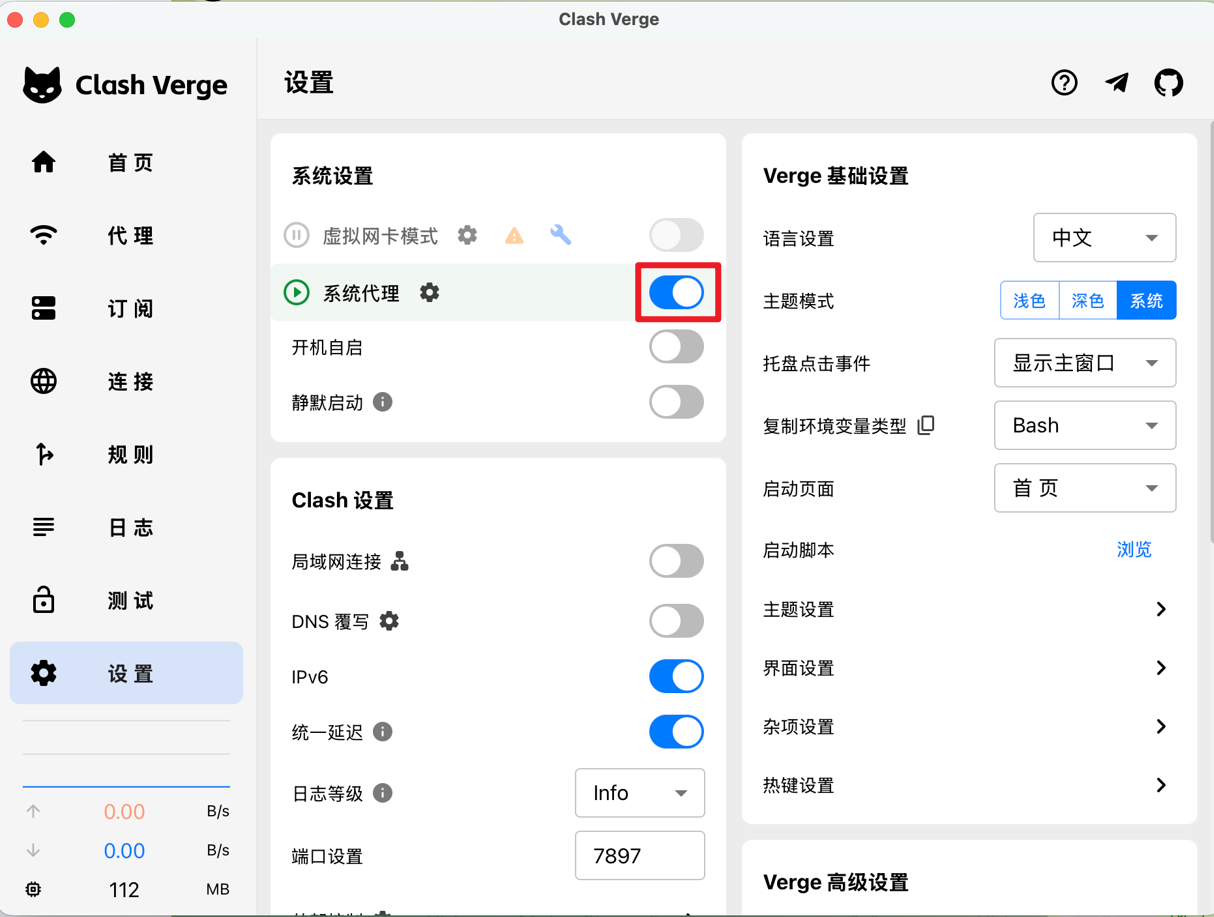Click the blue 0.00 download speed

124,850
